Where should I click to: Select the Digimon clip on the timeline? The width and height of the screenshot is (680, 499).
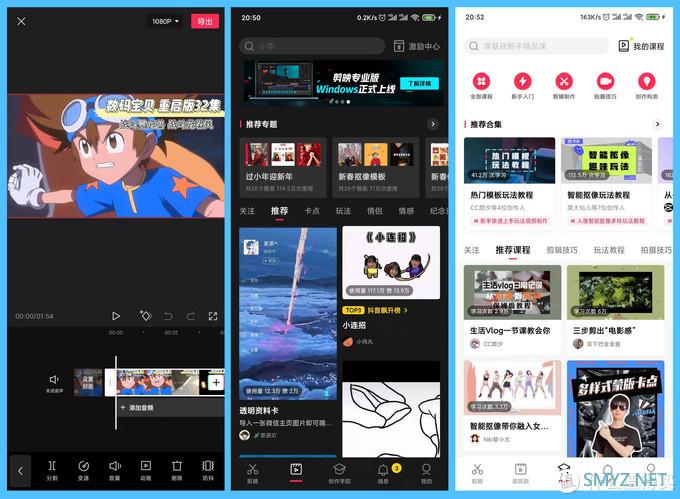[156, 382]
